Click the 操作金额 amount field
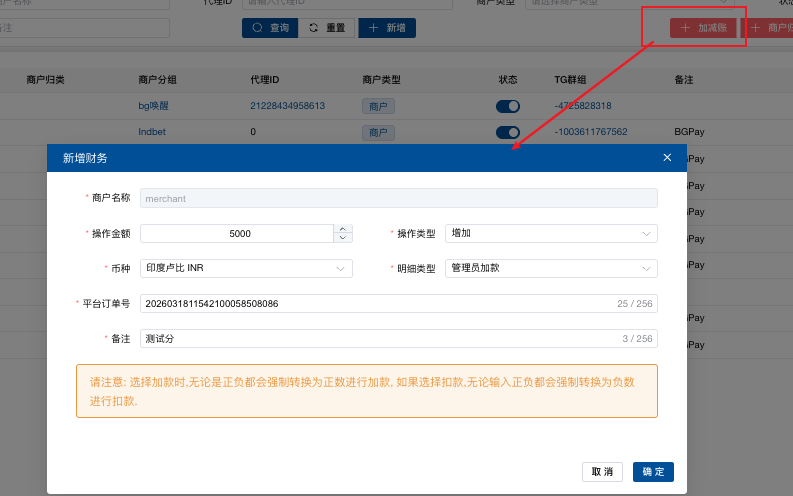The height and width of the screenshot is (496, 793). (x=238, y=233)
